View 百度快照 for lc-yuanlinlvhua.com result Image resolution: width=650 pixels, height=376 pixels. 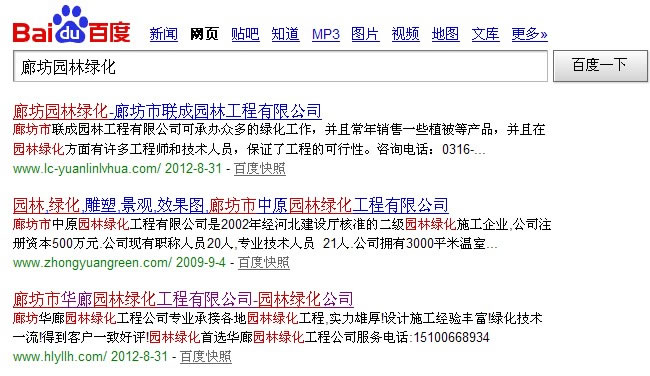(x=260, y=169)
